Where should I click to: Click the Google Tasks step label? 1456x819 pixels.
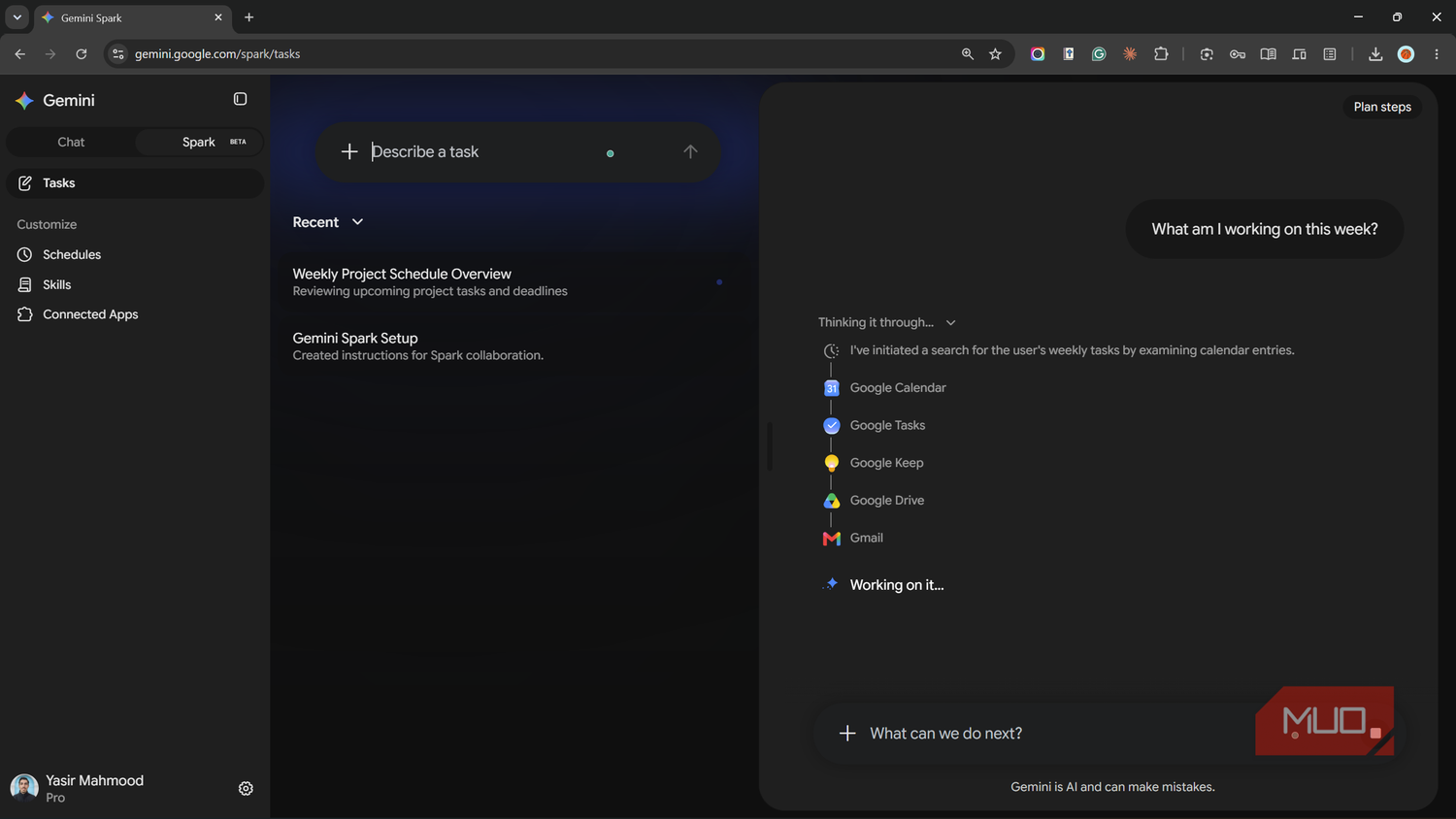(x=887, y=425)
